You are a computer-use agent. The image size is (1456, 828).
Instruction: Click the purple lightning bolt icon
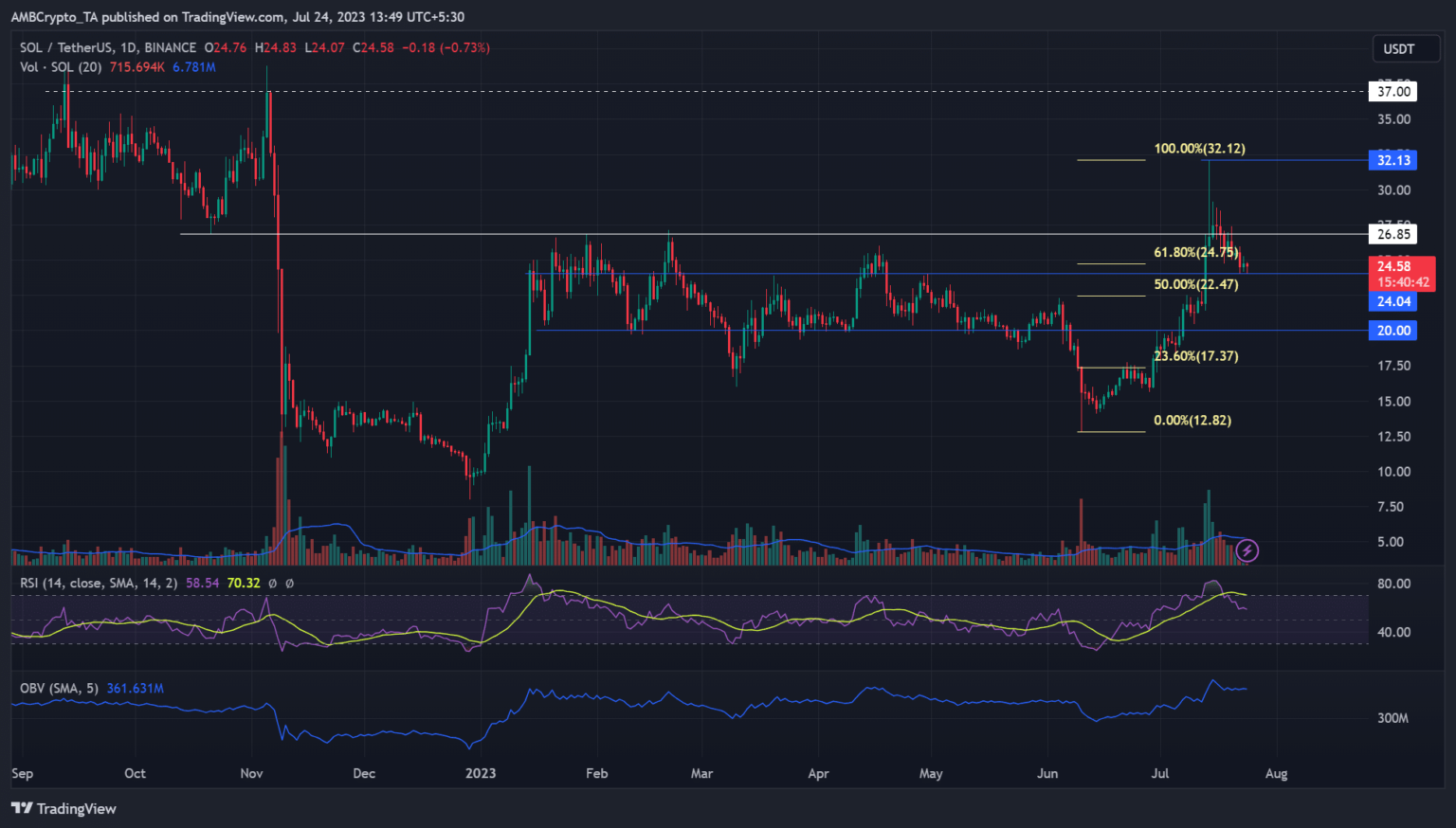tap(1248, 549)
